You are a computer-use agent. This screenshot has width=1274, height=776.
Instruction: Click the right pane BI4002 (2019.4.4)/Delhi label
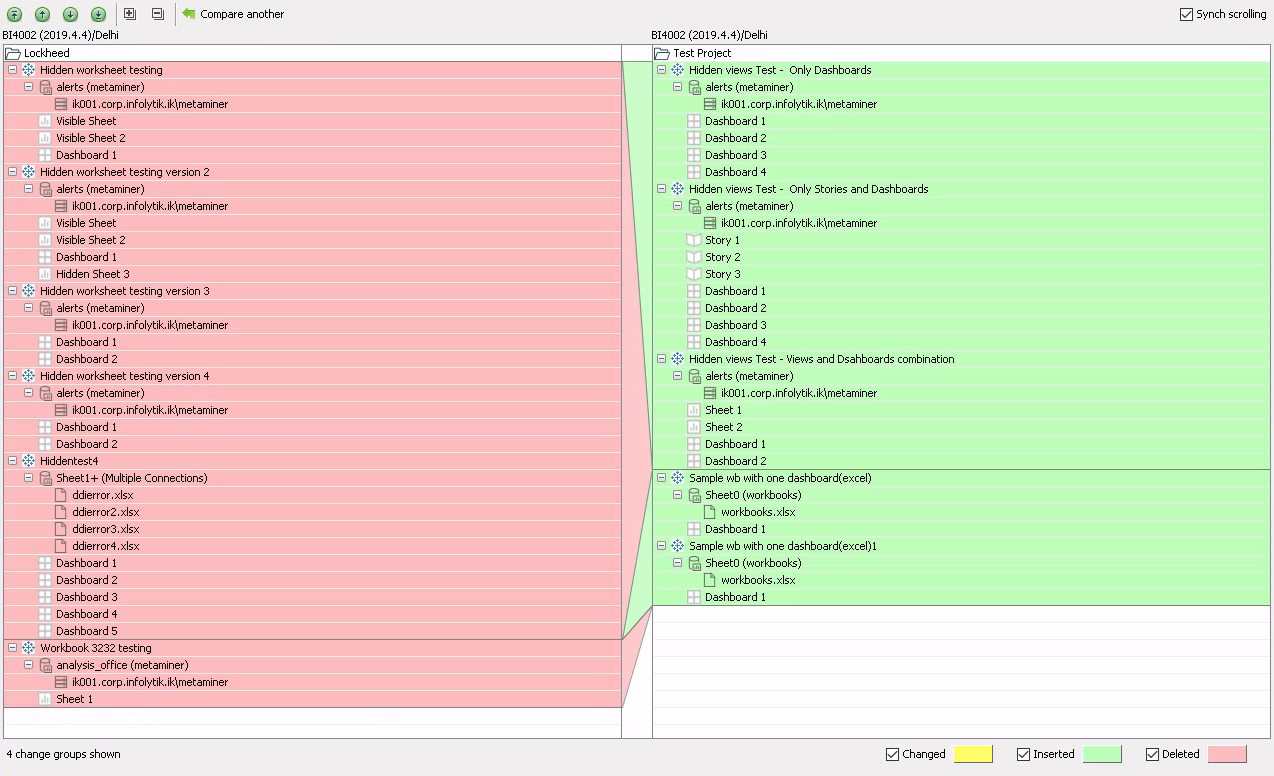(x=709, y=35)
